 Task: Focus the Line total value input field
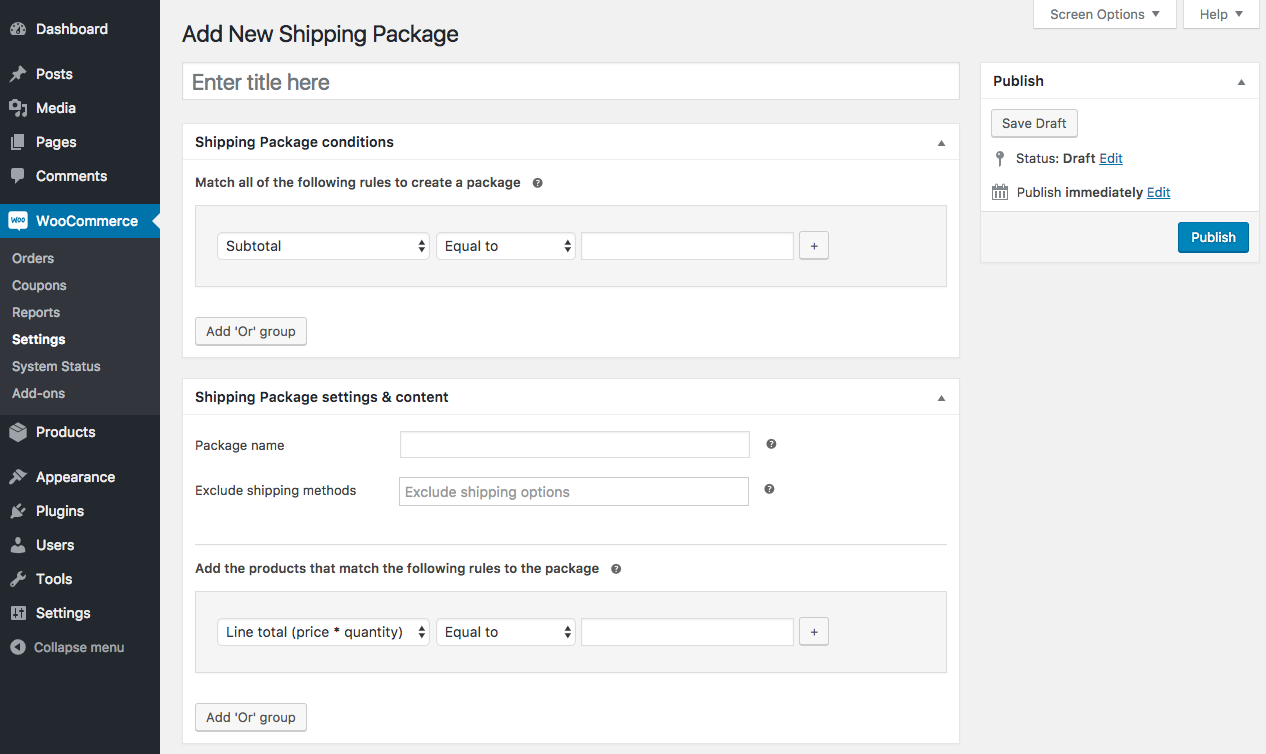tap(688, 632)
